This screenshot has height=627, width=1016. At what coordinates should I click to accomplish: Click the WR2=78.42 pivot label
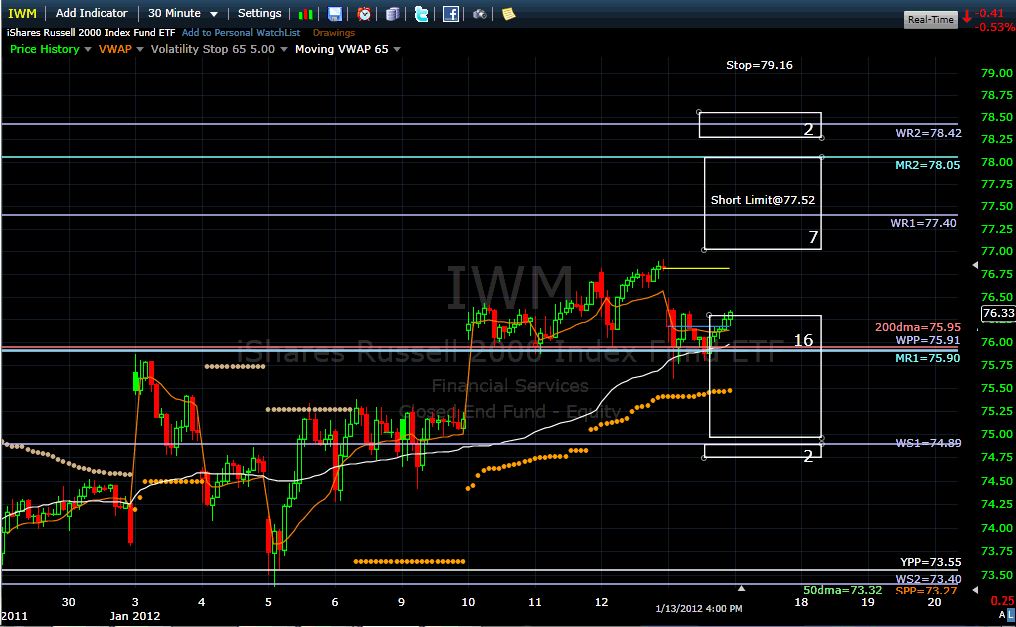click(929, 133)
